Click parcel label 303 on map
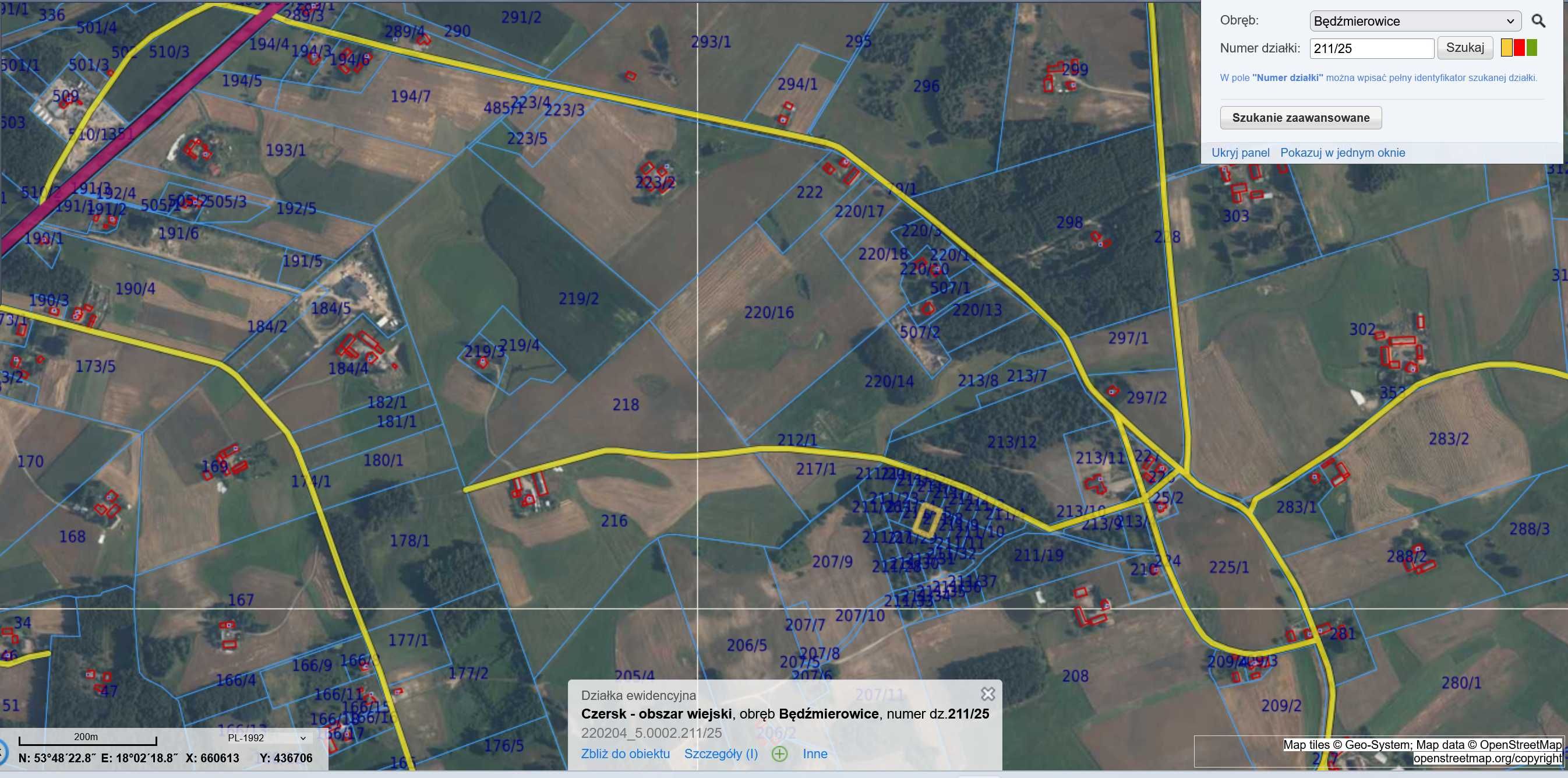 [x=1235, y=216]
